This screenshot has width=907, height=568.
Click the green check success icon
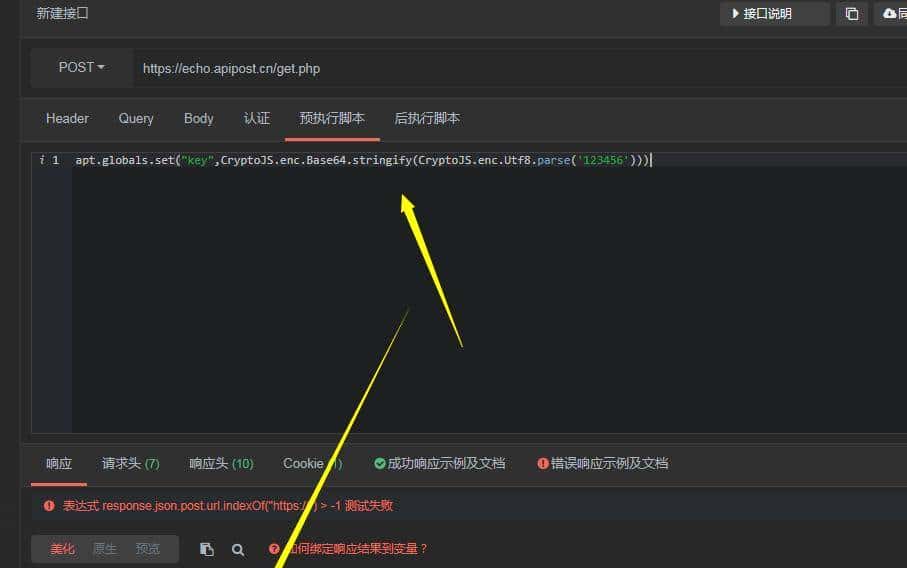click(380, 463)
